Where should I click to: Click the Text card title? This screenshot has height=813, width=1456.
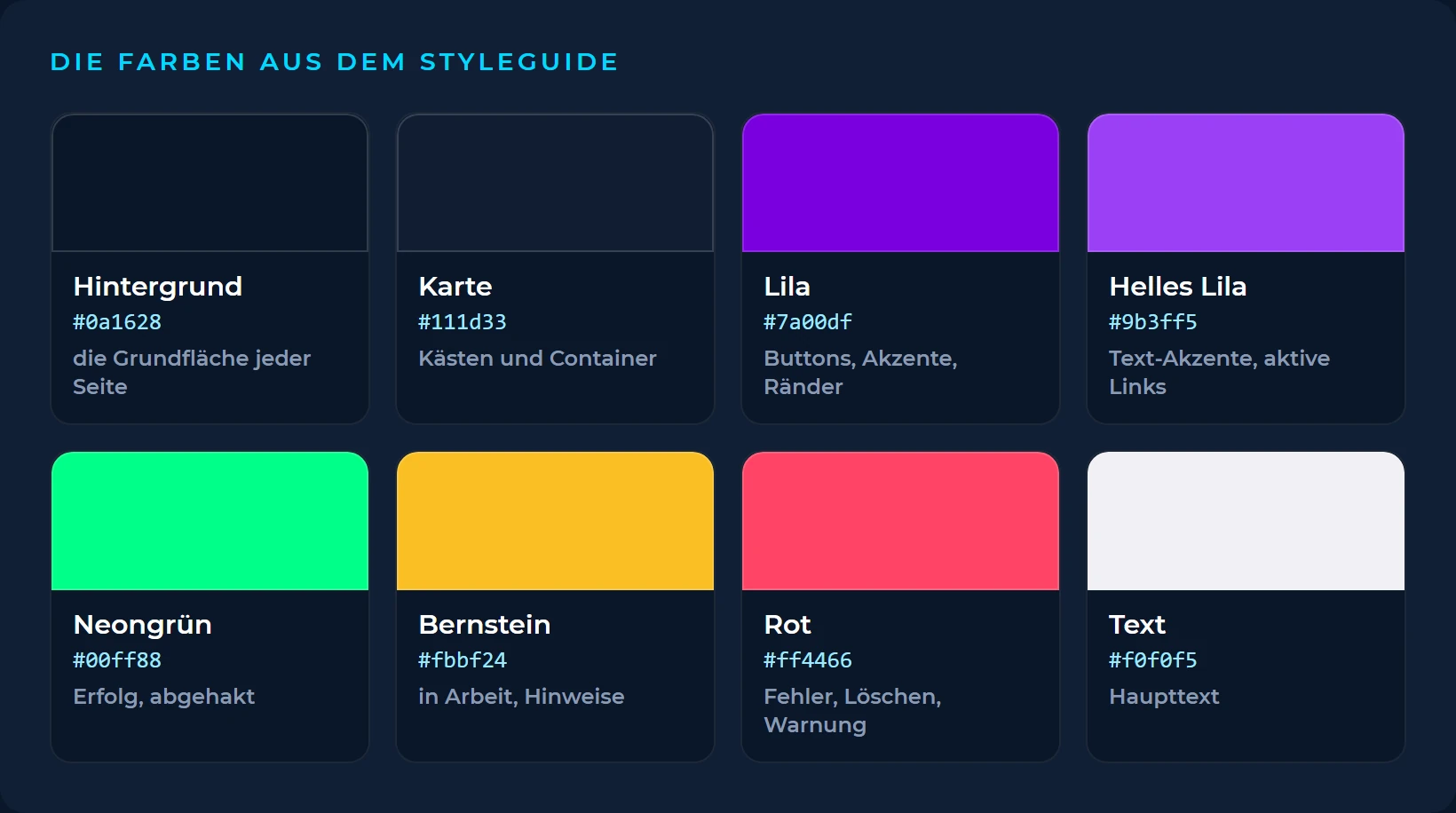point(1137,625)
